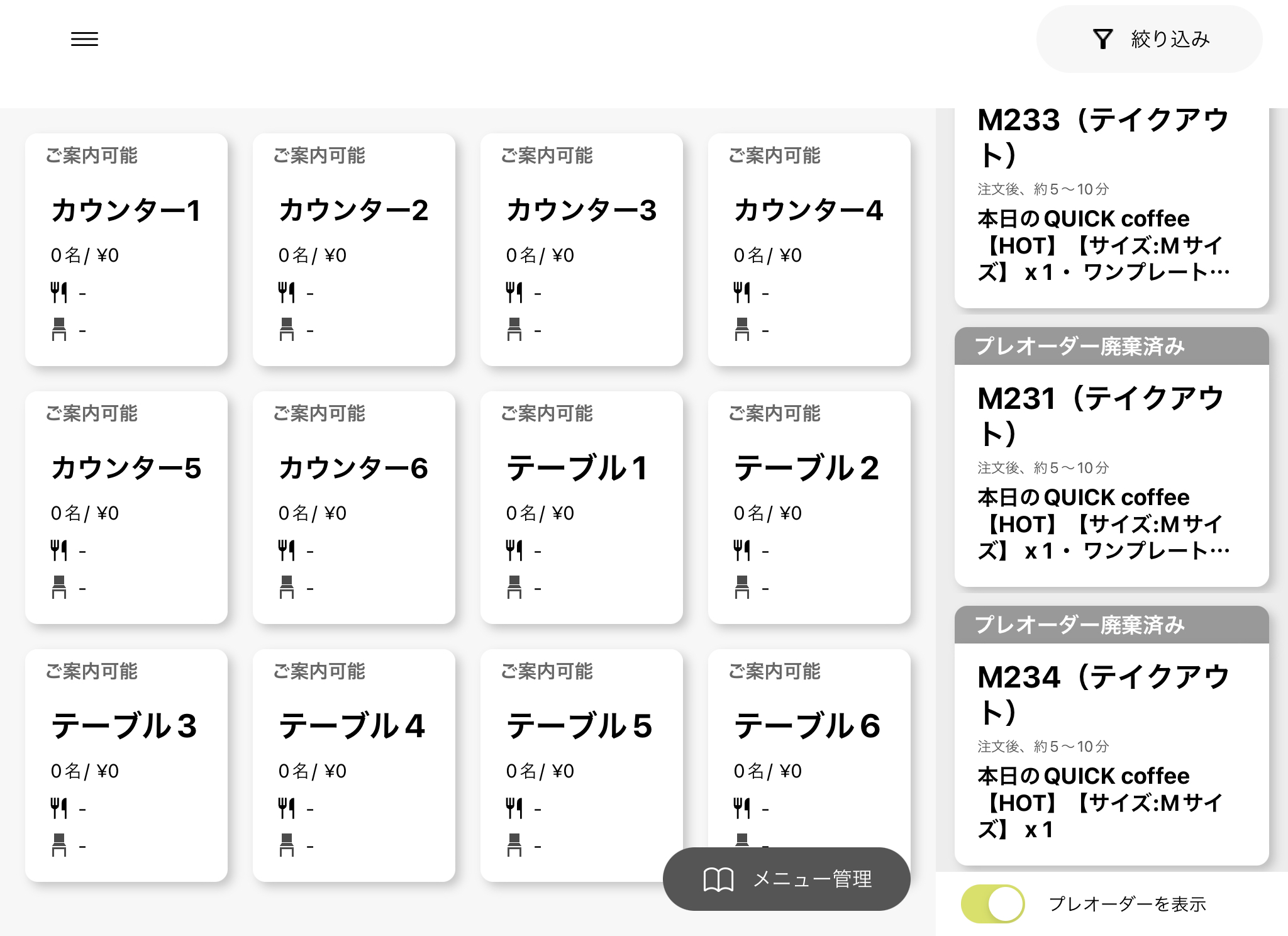Screen dimensions: 1288x936
Task: Open the M231 takeout pre-order card
Action: click(1111, 472)
